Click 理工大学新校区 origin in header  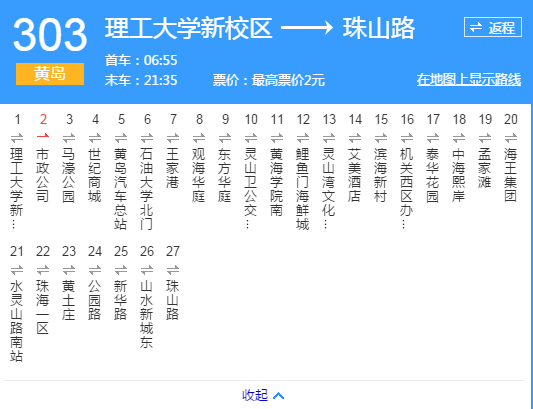(189, 28)
